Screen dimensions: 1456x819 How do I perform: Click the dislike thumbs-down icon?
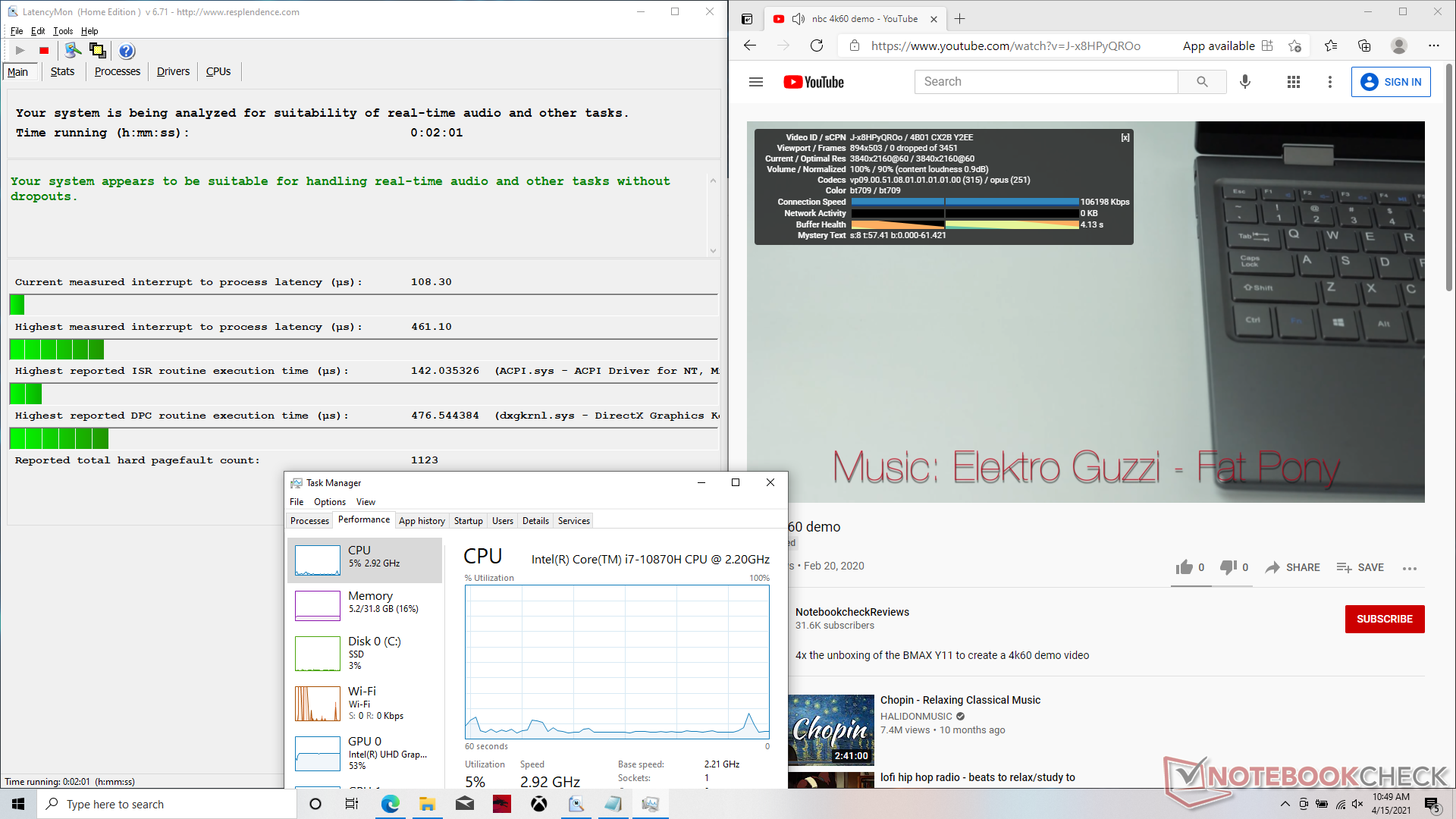1228,567
